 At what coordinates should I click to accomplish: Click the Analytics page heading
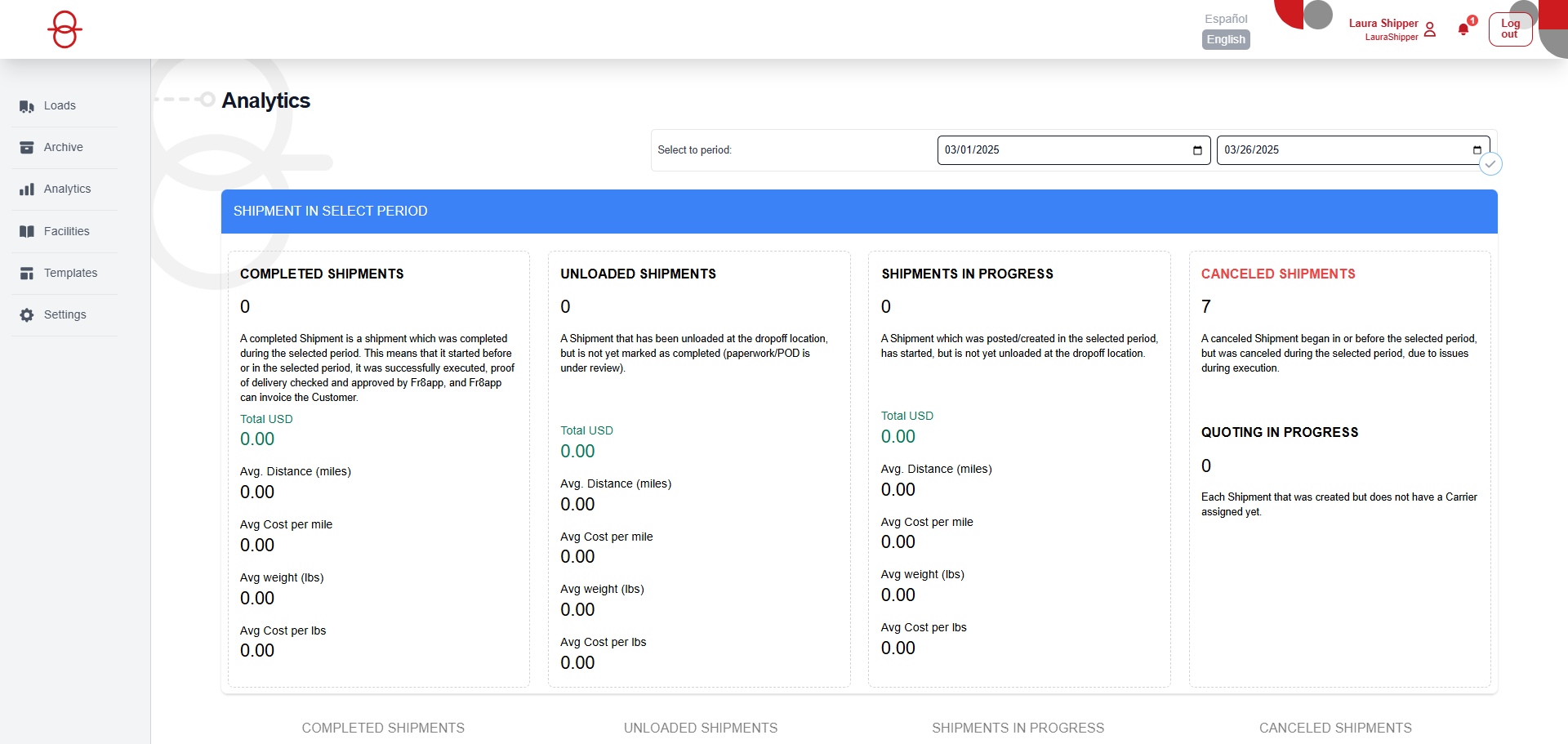click(265, 100)
